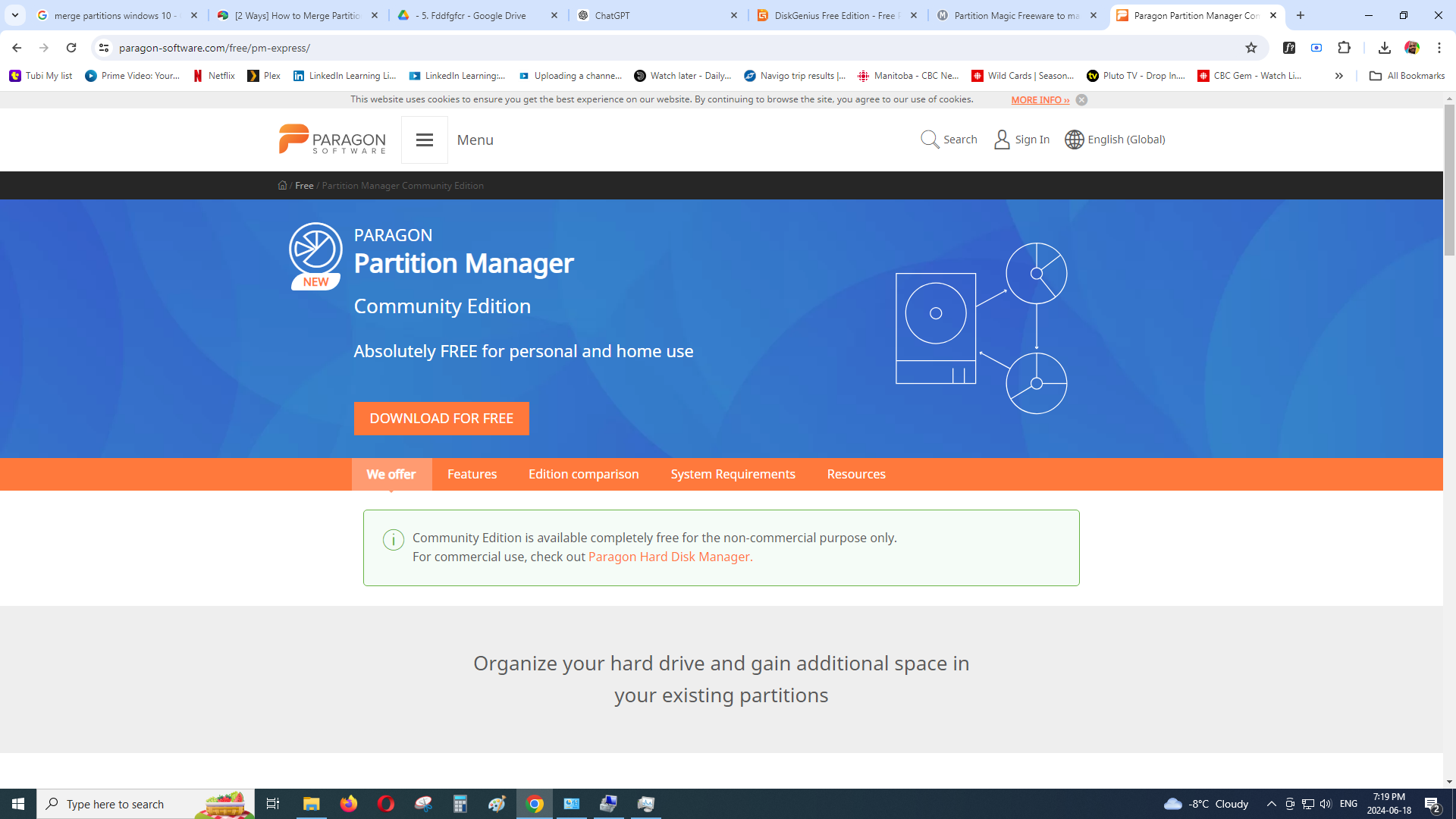Open Chrome extensions puzzle icon
The image size is (1456, 819).
click(x=1344, y=48)
